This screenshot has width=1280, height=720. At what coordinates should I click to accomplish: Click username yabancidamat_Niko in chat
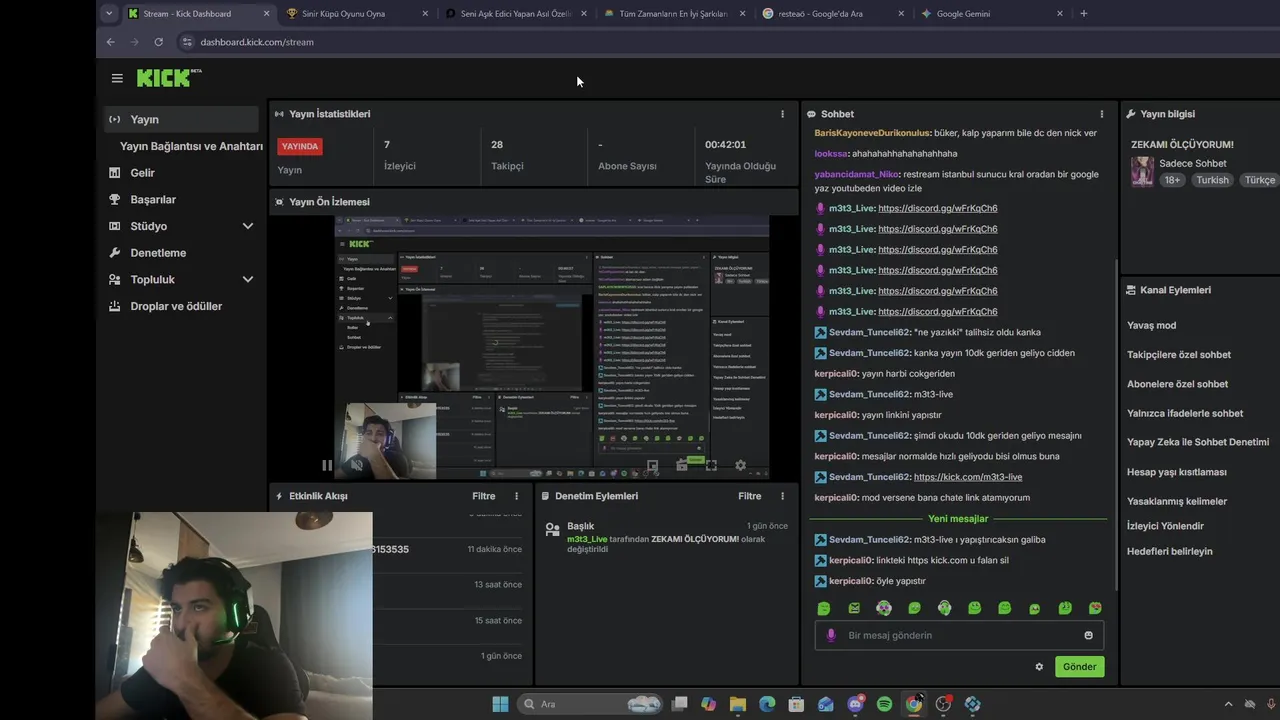click(856, 174)
